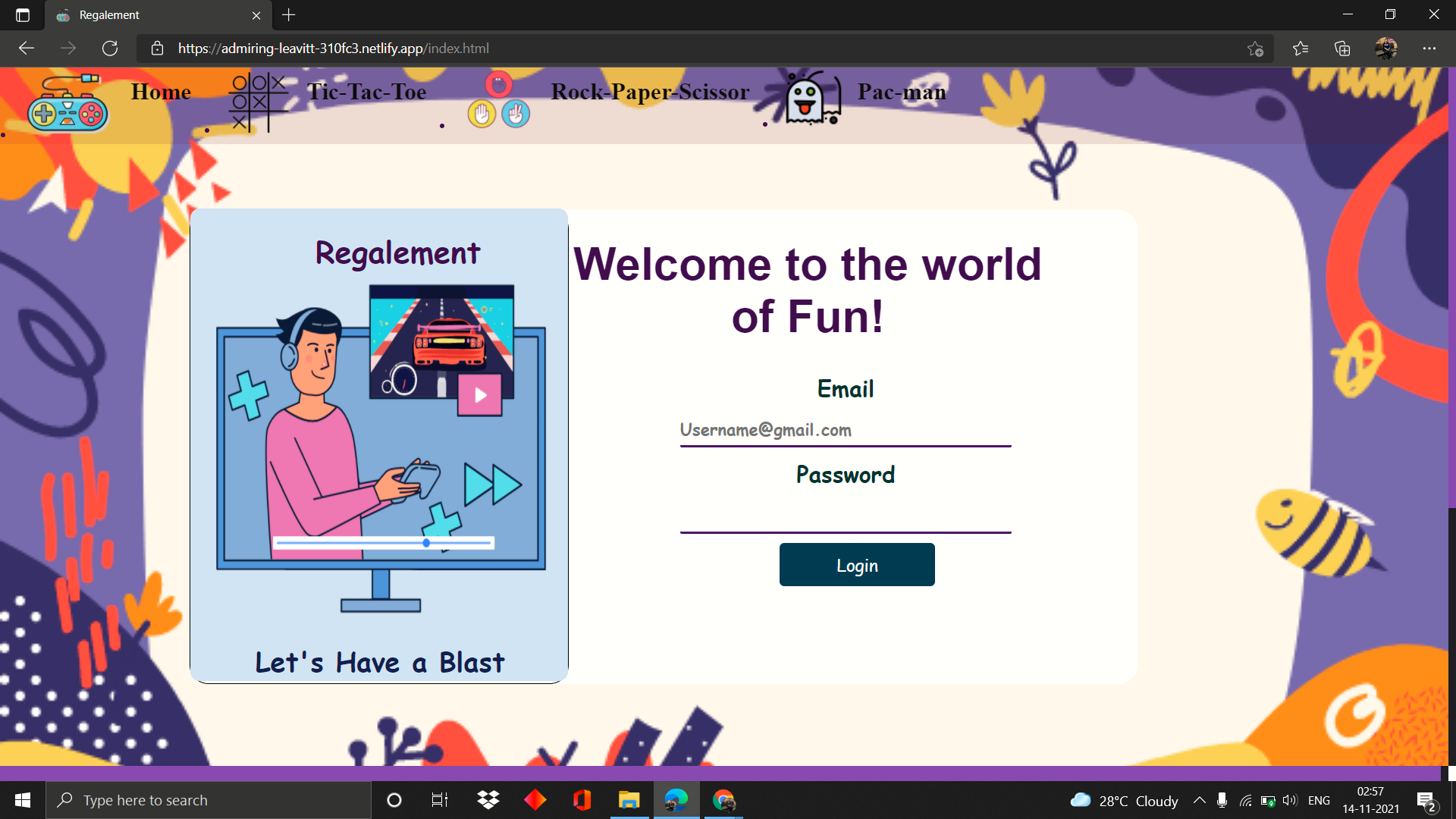Open File Explorer from the taskbar
Image resolution: width=1456 pixels, height=819 pixels.
coord(629,800)
